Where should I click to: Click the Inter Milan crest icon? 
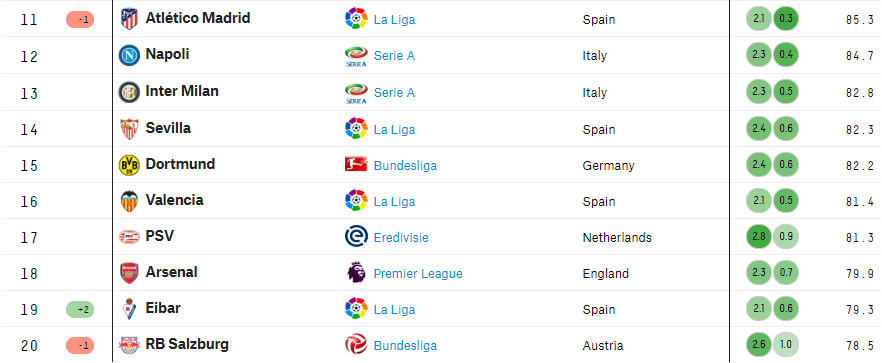click(x=129, y=92)
